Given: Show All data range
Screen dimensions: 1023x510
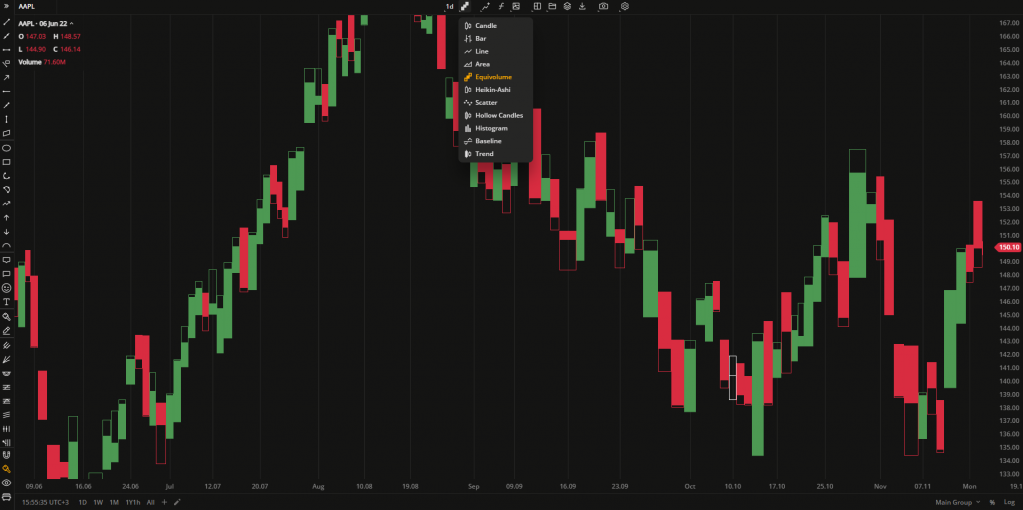Looking at the screenshot, I should 150,502.
